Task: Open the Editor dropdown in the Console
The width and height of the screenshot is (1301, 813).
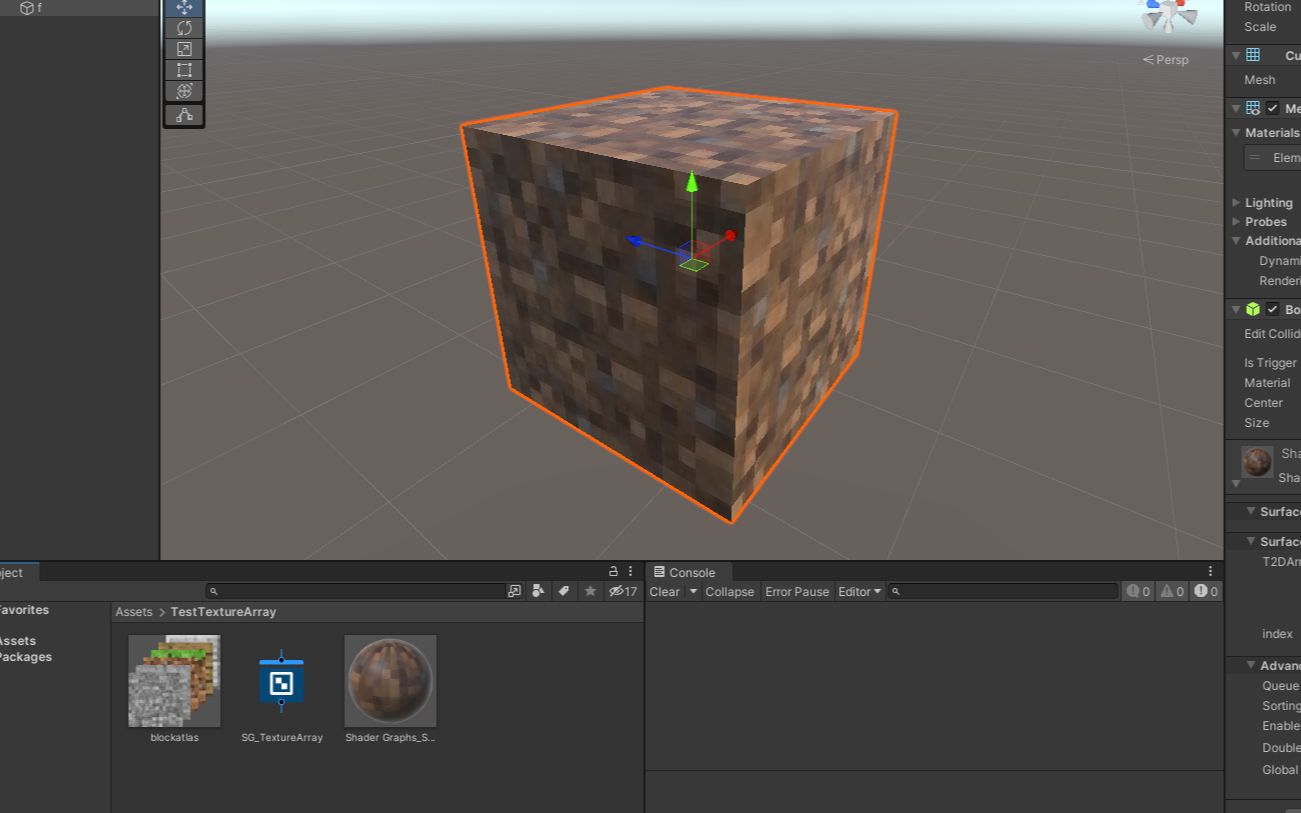Action: 858,591
